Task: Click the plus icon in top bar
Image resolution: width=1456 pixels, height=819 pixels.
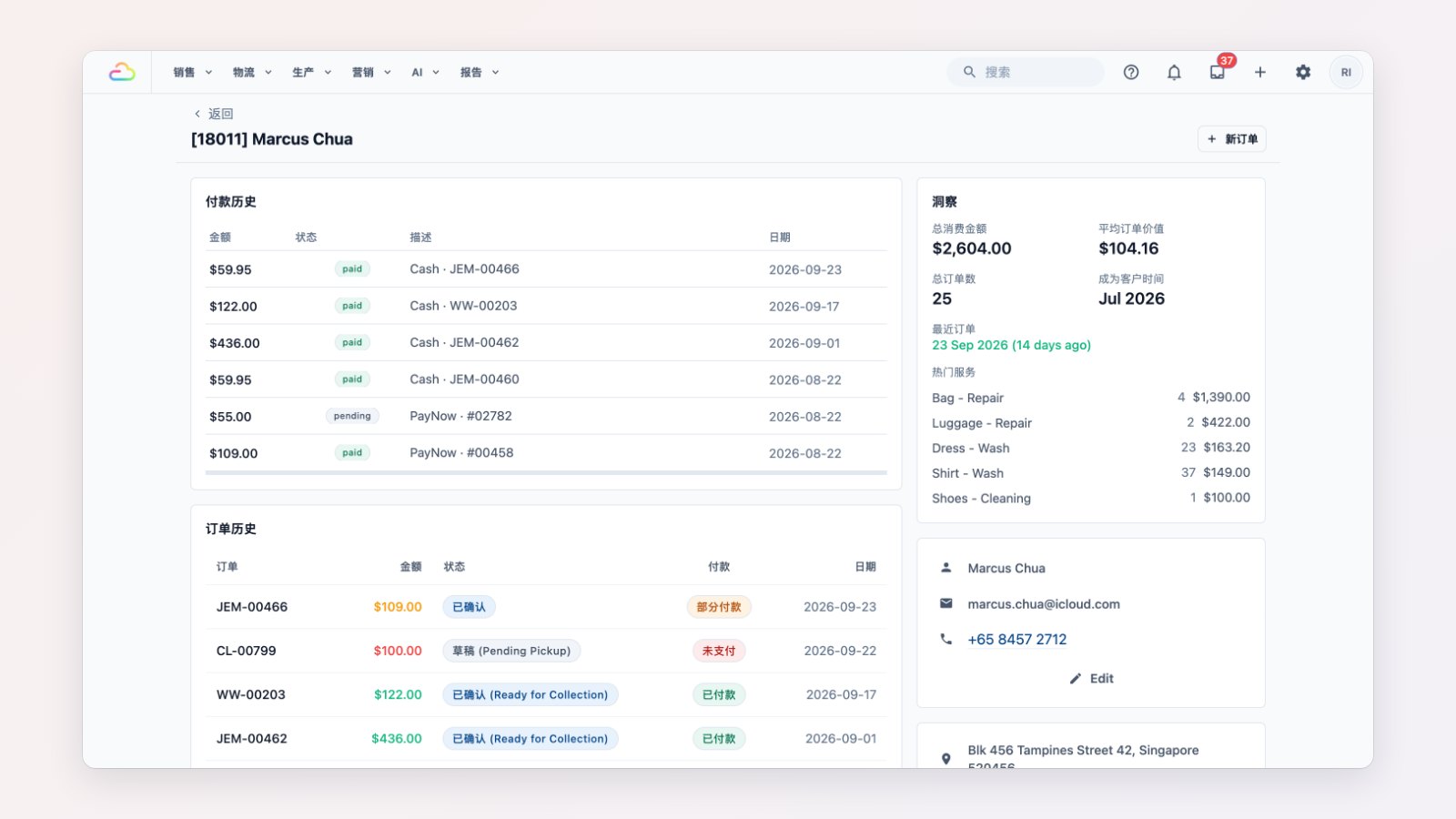Action: click(x=1260, y=72)
